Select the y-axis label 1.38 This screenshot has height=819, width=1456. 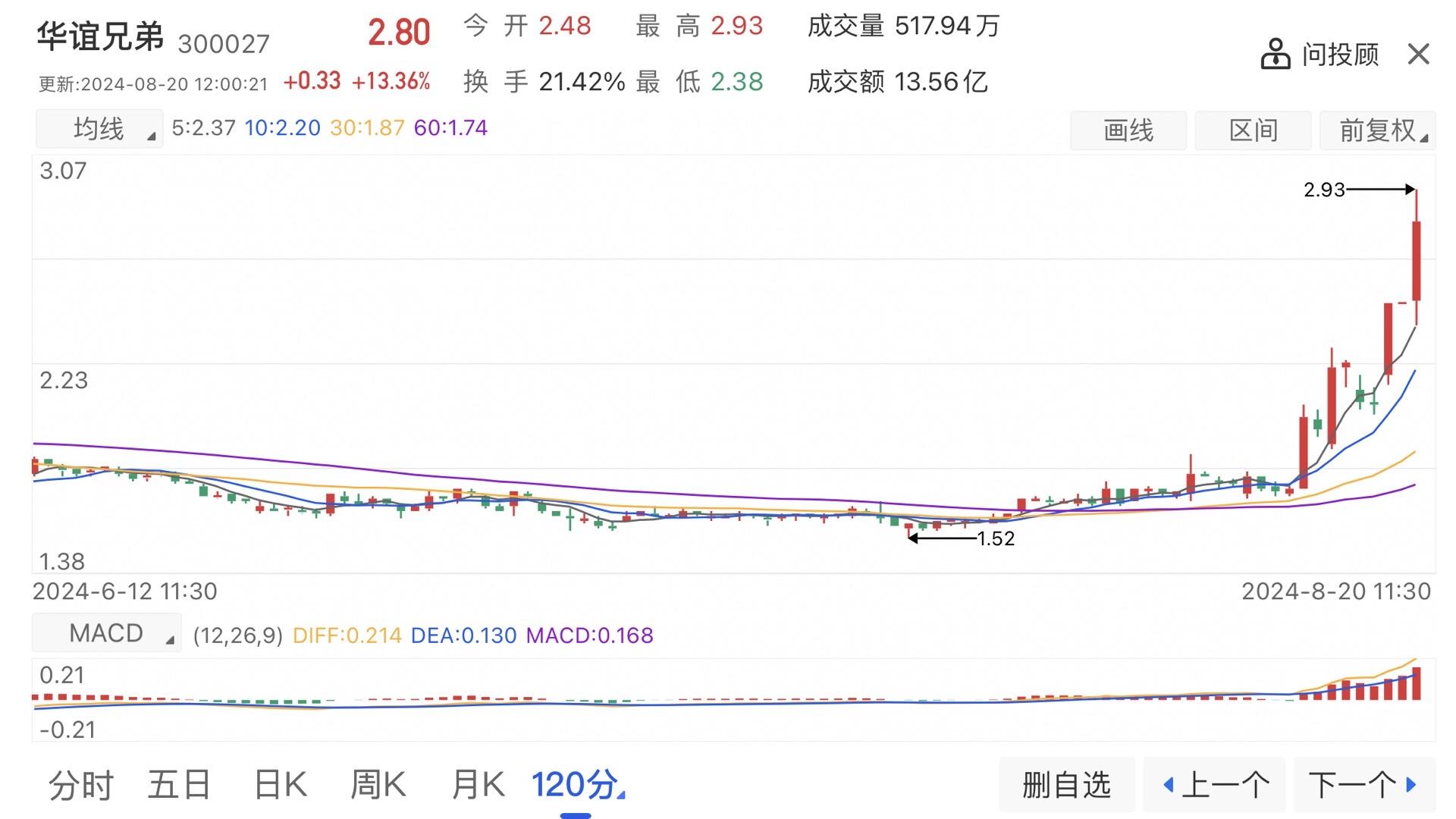pyautogui.click(x=61, y=561)
